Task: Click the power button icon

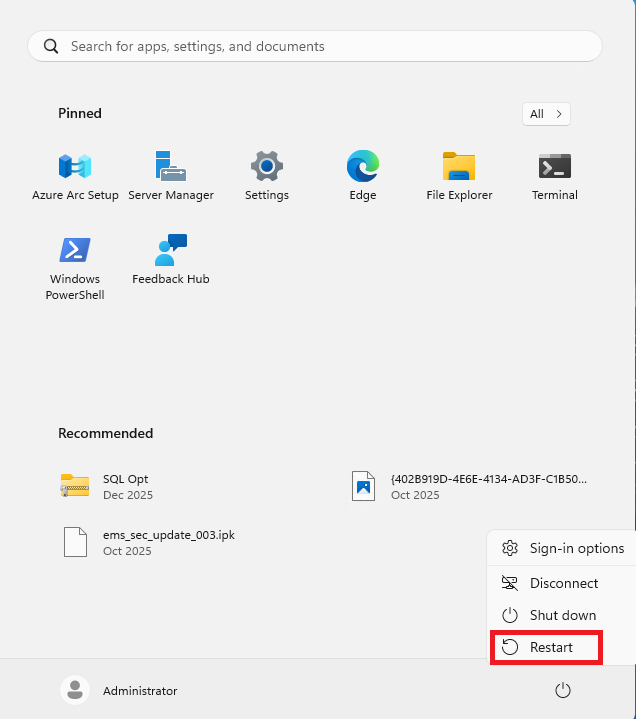Action: tap(563, 690)
